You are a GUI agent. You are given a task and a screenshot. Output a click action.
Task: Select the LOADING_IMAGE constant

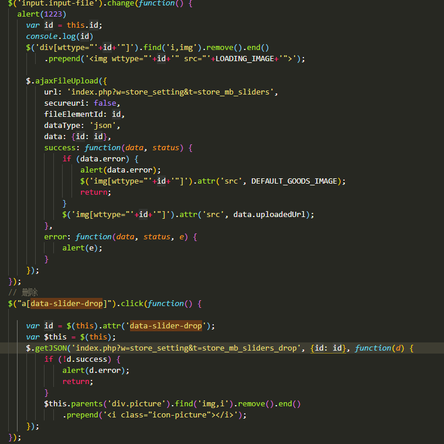pos(245,59)
